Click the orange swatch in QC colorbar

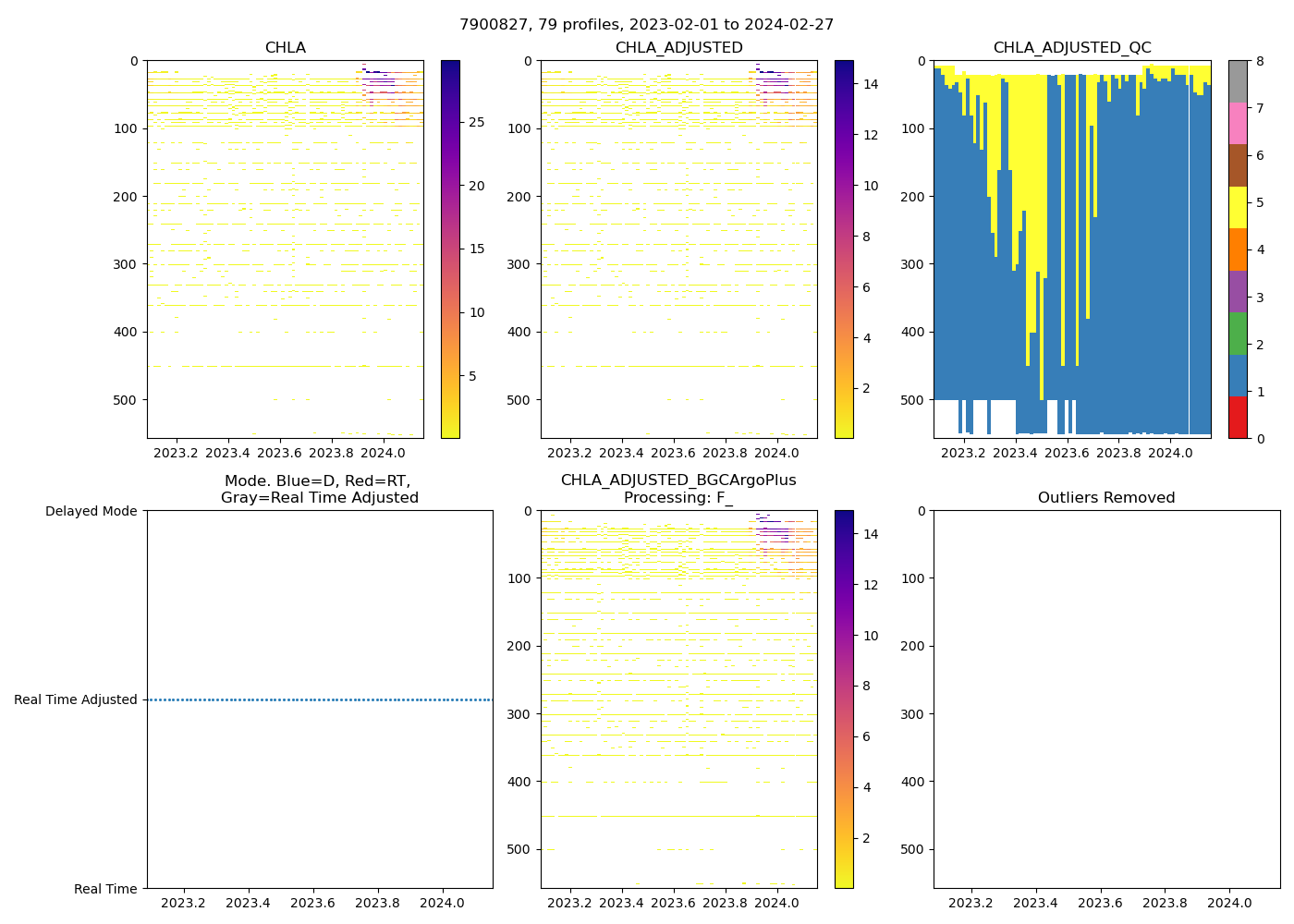(1238, 249)
